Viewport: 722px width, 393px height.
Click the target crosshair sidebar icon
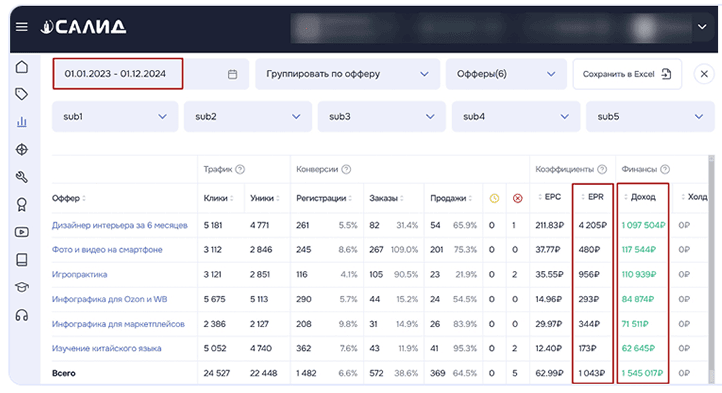click(x=22, y=149)
